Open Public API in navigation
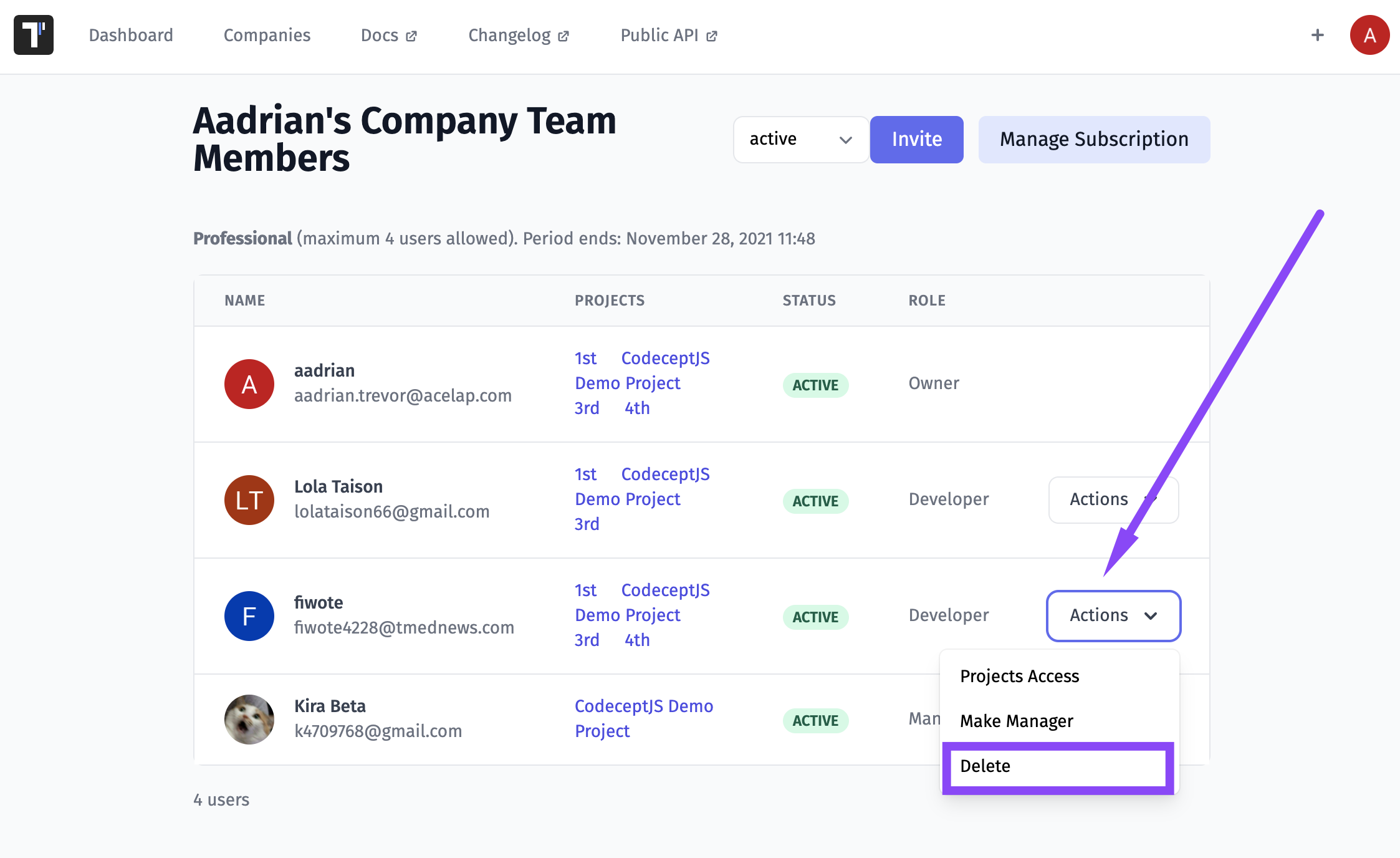 pos(669,35)
